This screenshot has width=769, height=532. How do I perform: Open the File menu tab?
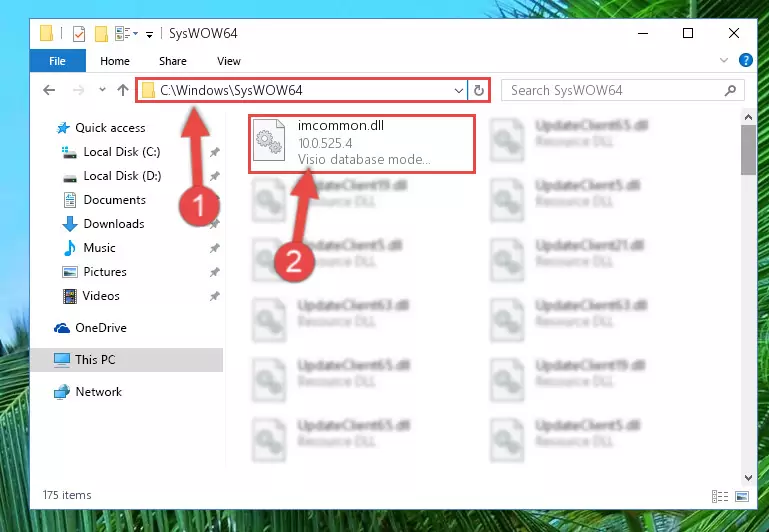click(57, 61)
